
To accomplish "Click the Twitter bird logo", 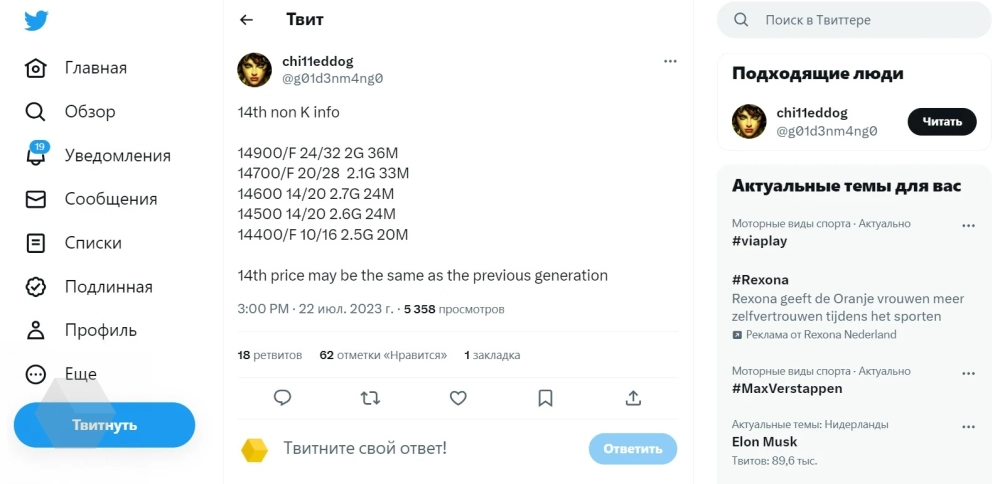I will click(x=37, y=20).
